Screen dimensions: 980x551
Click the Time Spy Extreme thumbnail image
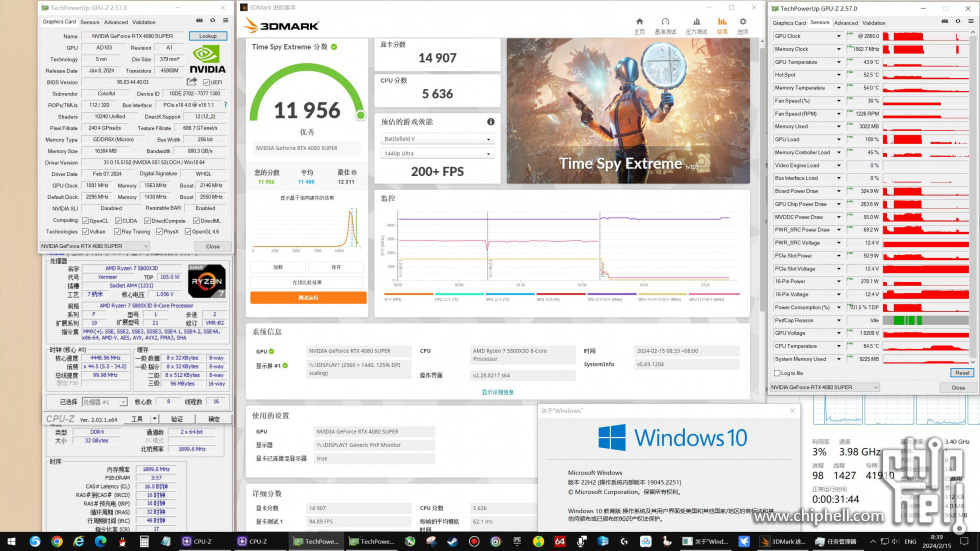628,111
